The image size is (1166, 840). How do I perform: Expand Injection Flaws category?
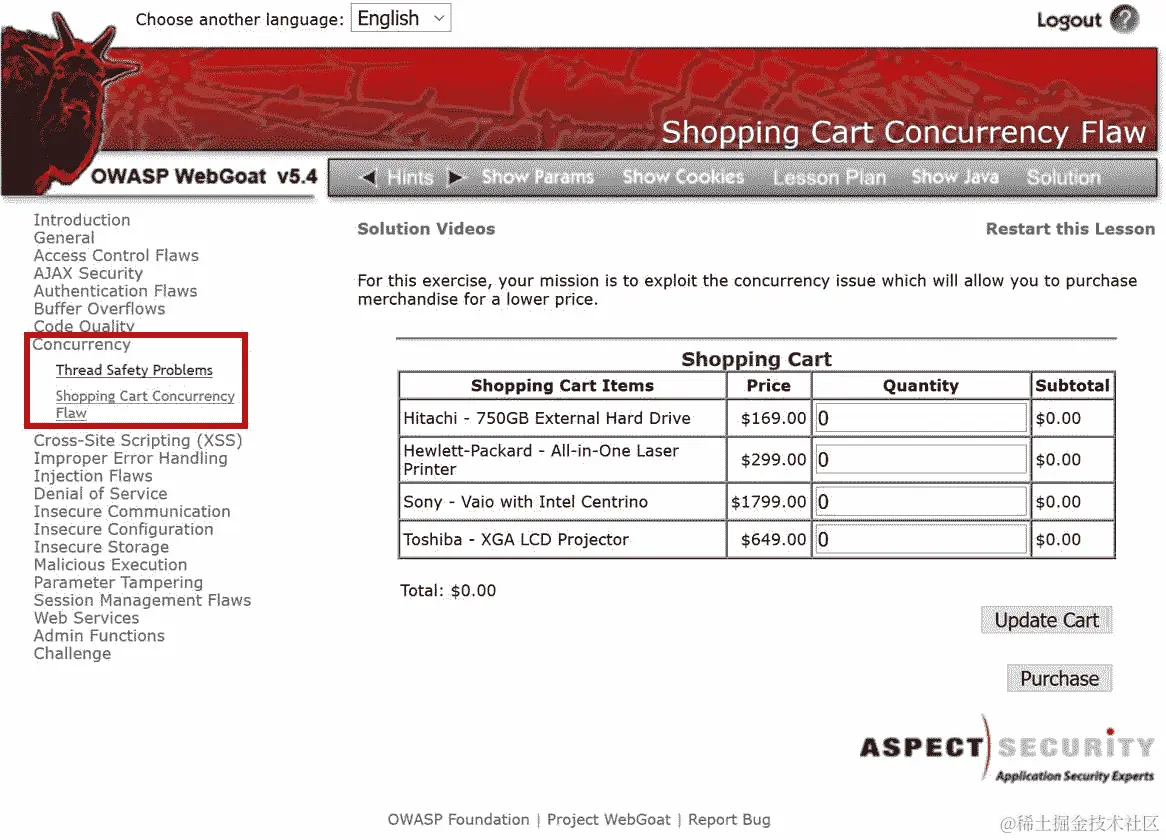[93, 476]
